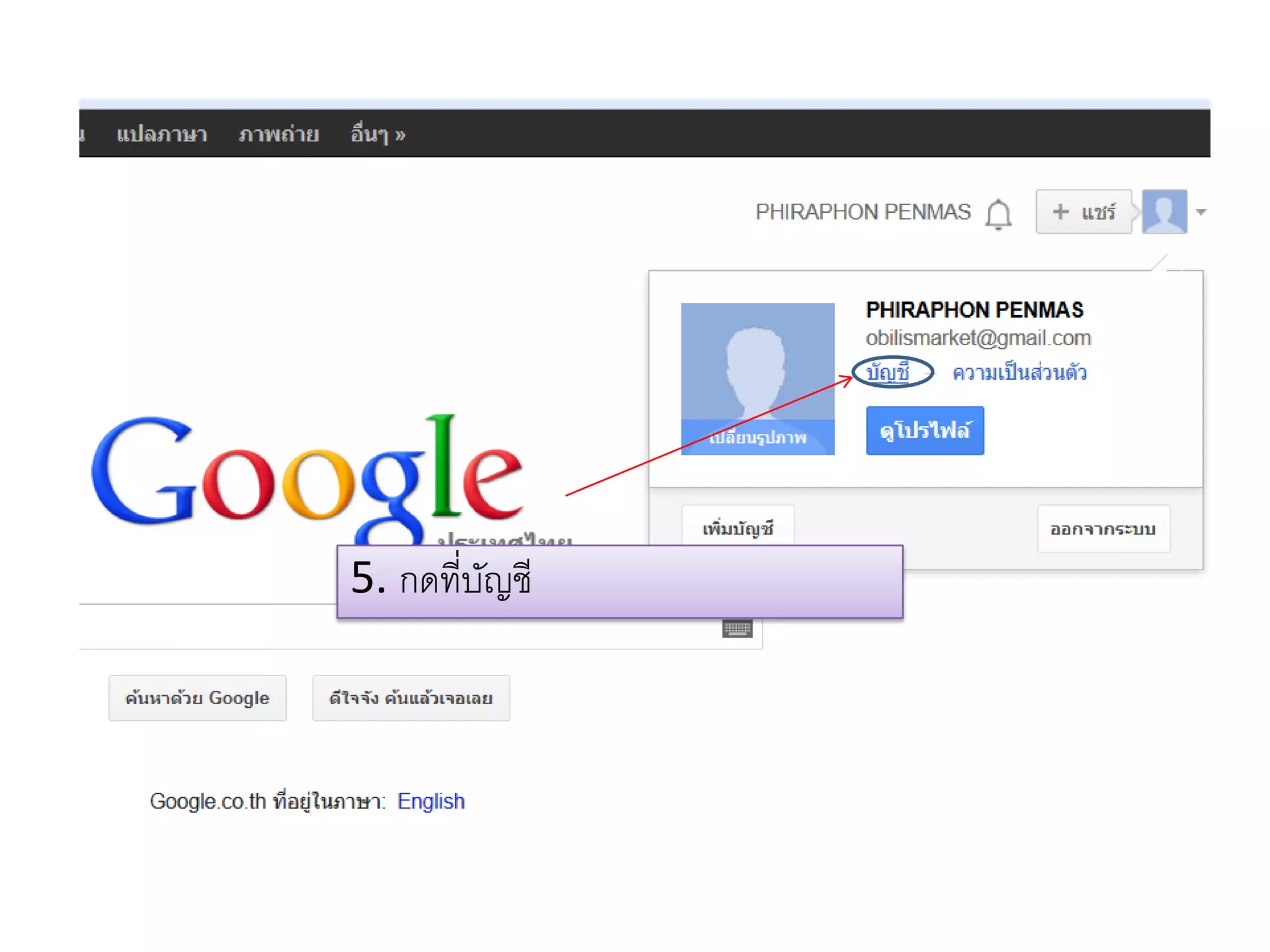
Task: Click the on-screen keyboard icon in search box
Action: 737,628
